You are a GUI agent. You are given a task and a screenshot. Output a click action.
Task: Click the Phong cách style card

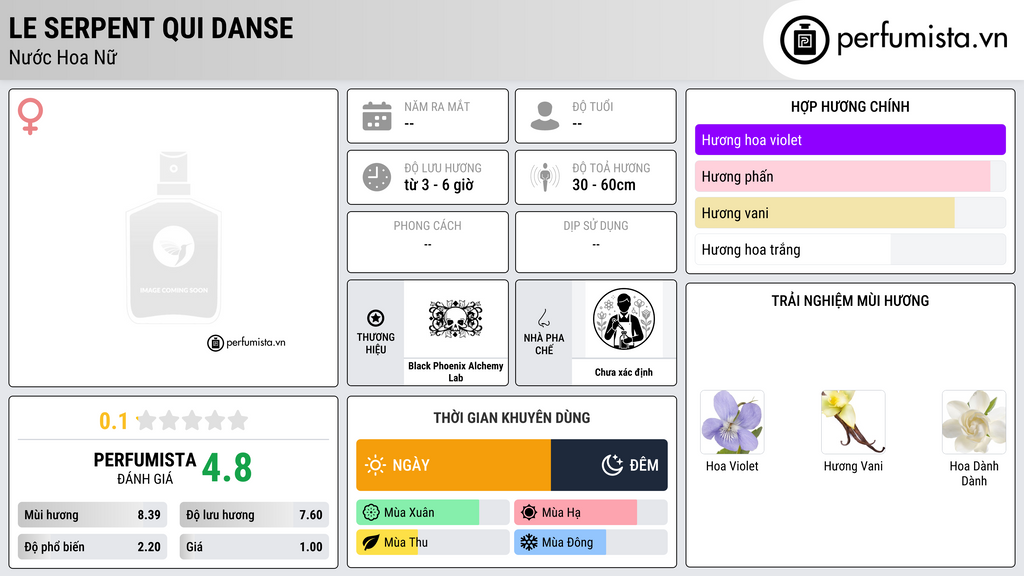tap(428, 242)
